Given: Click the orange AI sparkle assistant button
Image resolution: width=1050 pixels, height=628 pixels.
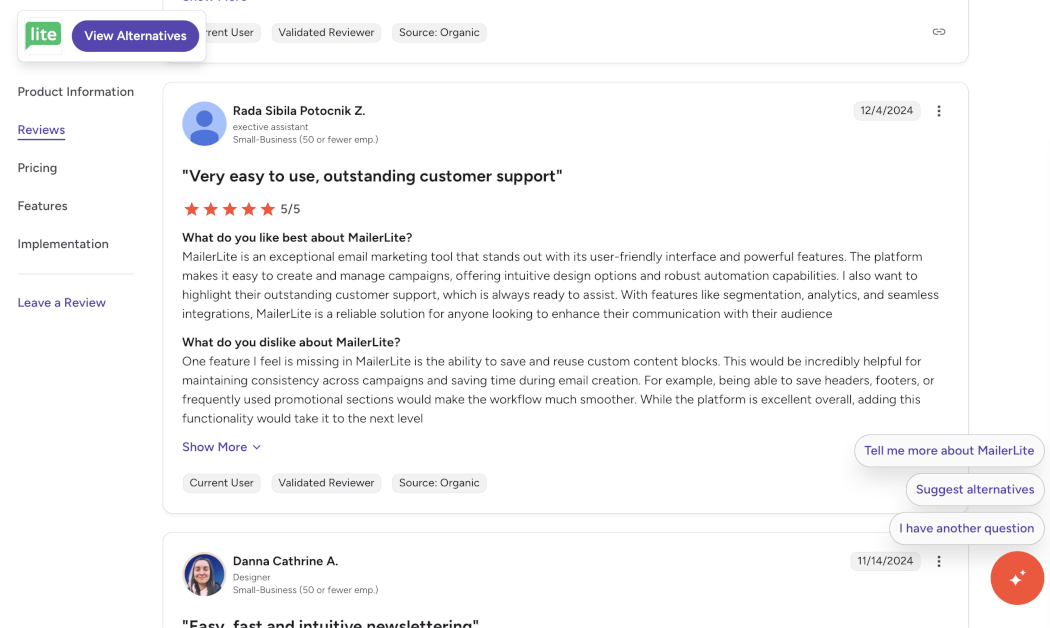Looking at the screenshot, I should tap(1017, 578).
